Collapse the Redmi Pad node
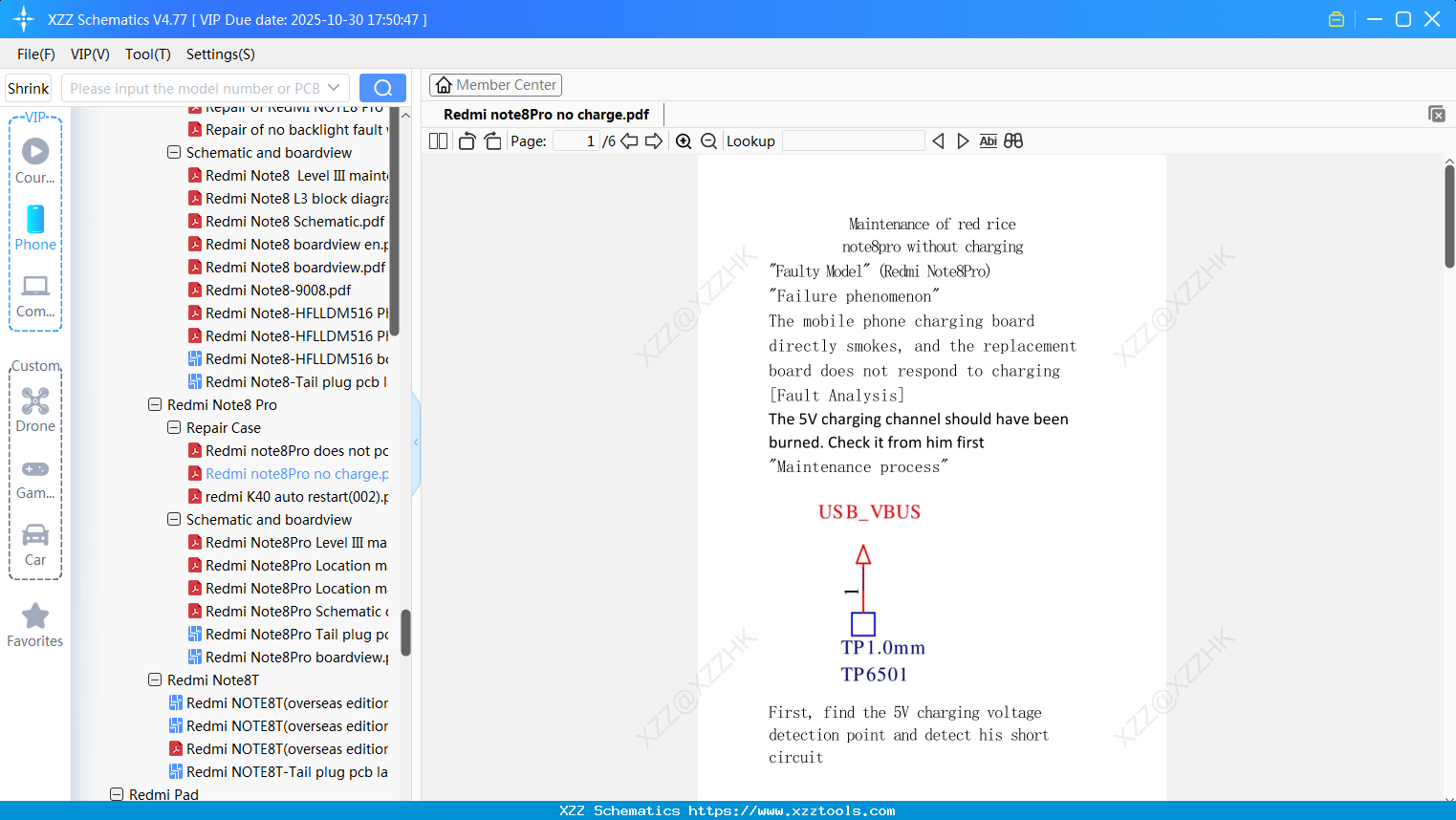This screenshot has width=1456, height=820. [x=117, y=794]
